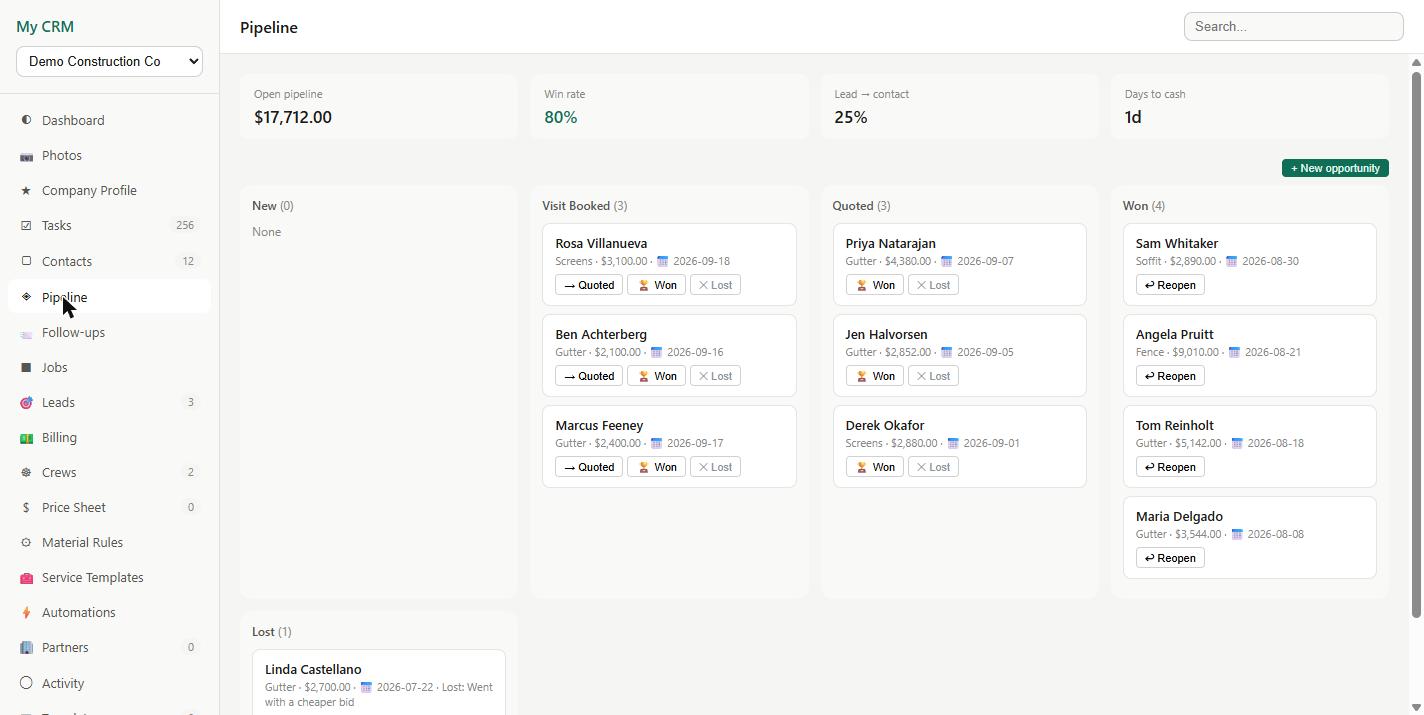Navigate to Jobs in the sidebar

(x=109, y=368)
